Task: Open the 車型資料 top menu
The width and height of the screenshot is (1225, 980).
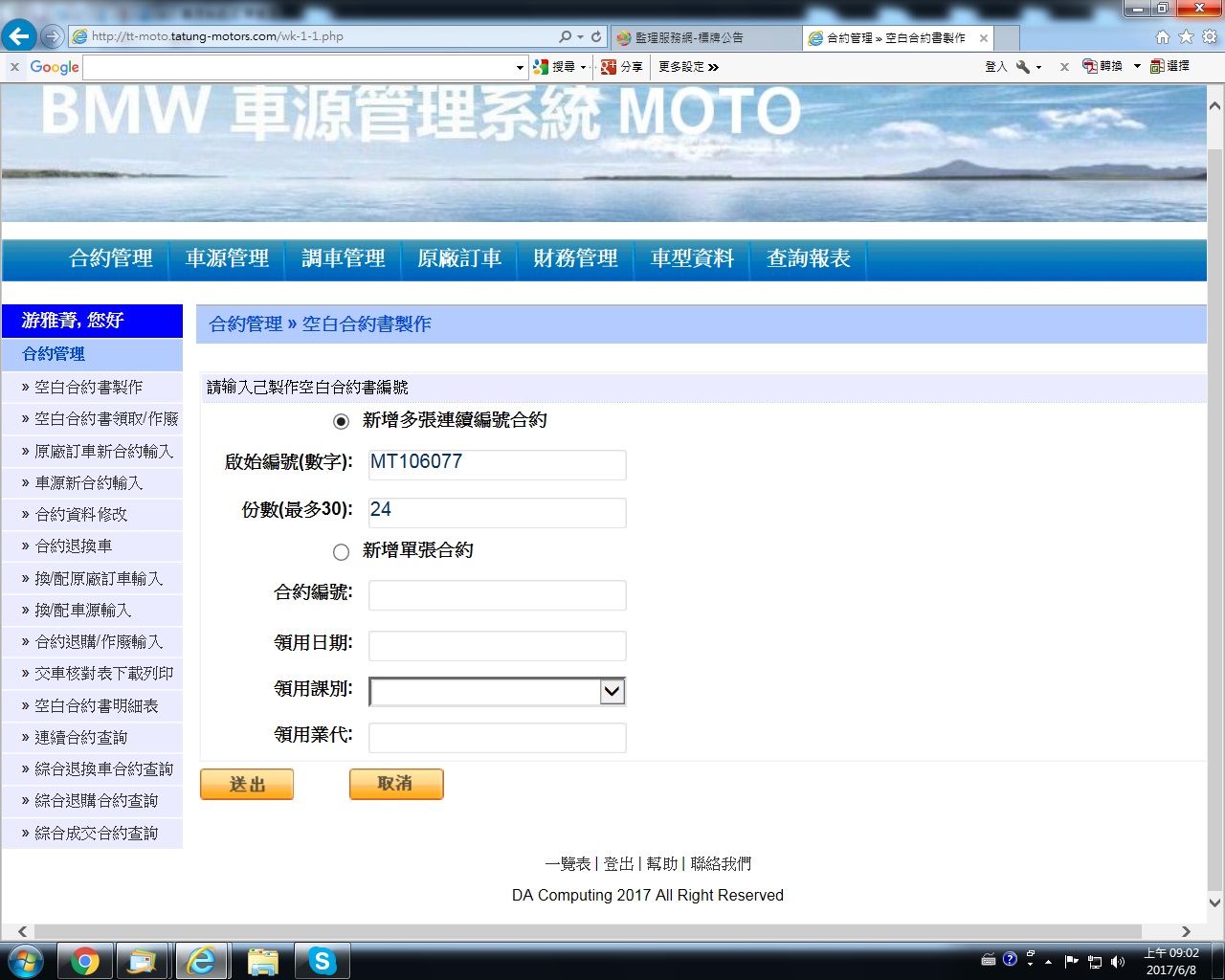Action: [x=692, y=258]
